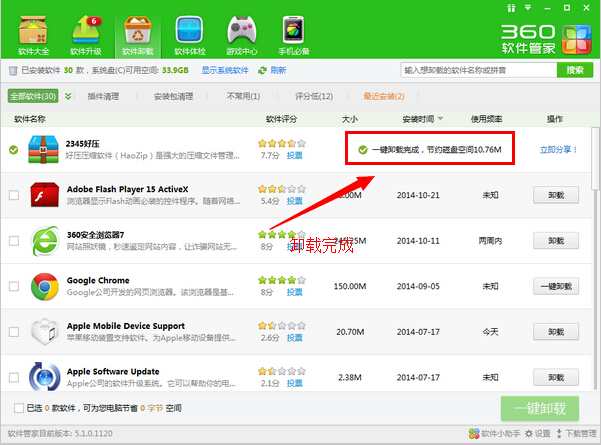Viewport: 601px width, 445px height.
Task: Sort by 安装时间 column dropdown arrow
Action: [440, 119]
